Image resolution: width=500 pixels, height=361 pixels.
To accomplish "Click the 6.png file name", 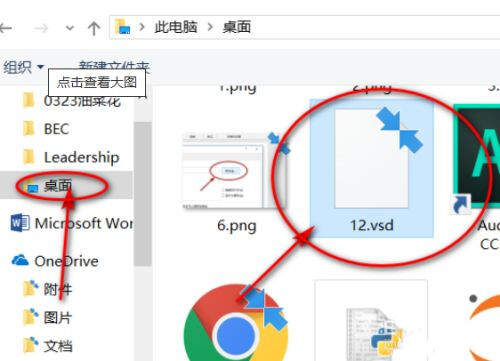I will (x=237, y=226).
